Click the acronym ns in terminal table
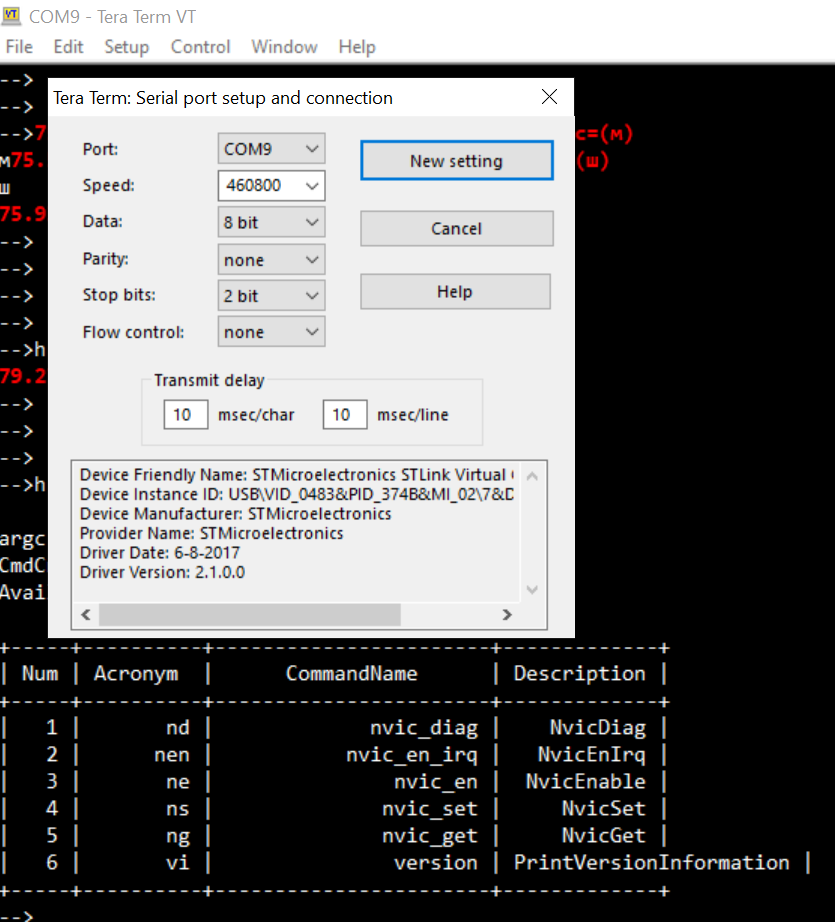 178,809
